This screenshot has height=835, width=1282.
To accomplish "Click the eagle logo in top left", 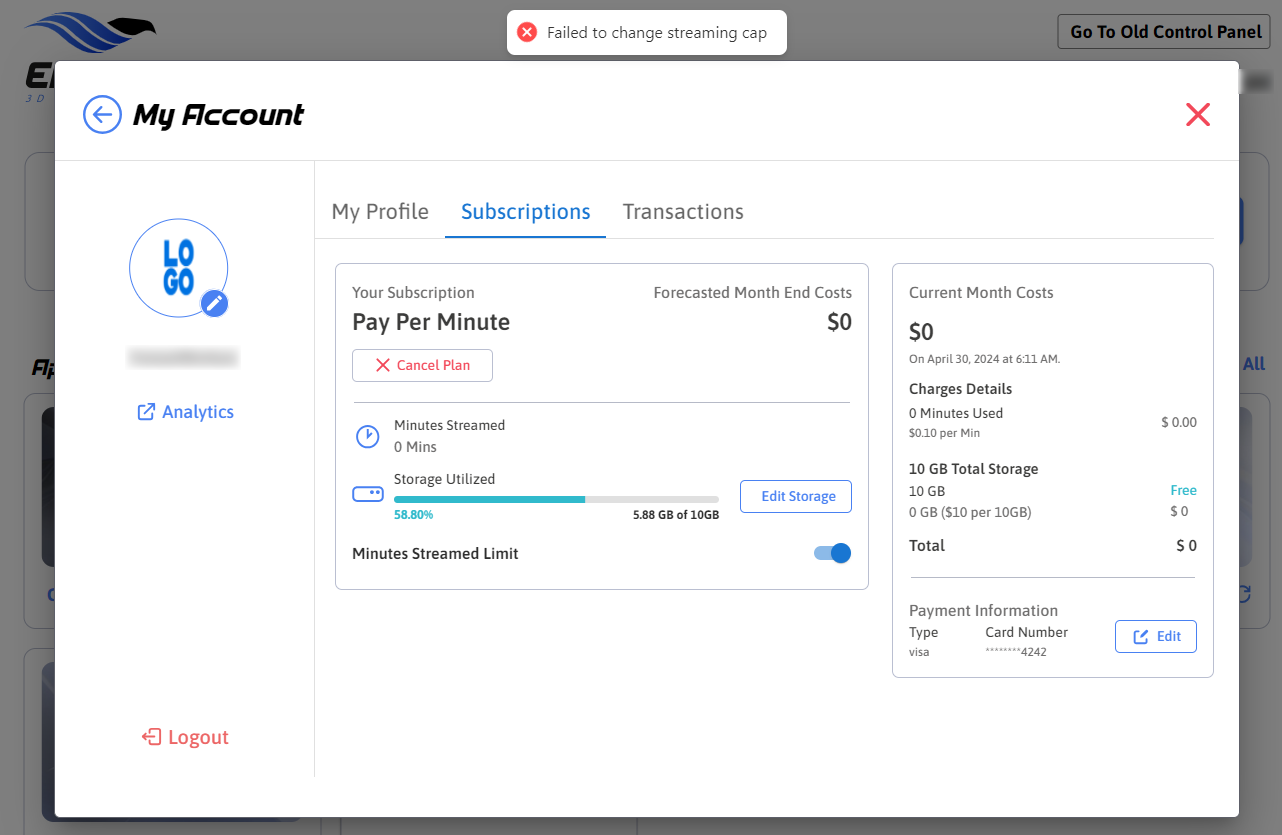I will [88, 34].
